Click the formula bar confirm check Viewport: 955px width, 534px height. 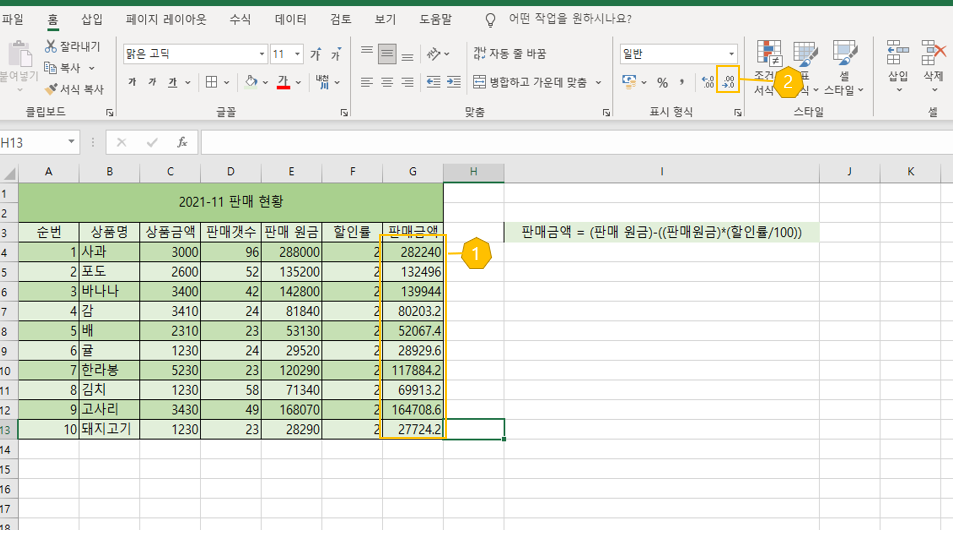click(x=152, y=142)
